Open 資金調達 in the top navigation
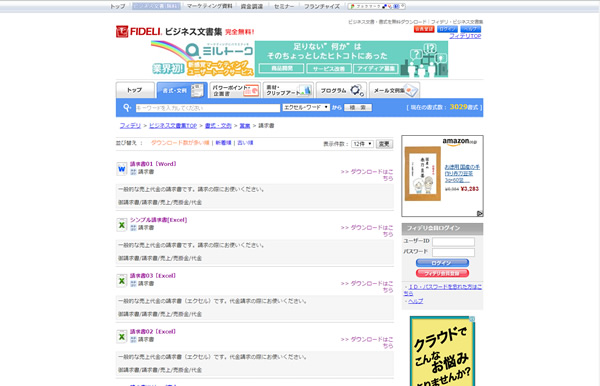Screen dimensions: 600x386 tap(252, 7)
